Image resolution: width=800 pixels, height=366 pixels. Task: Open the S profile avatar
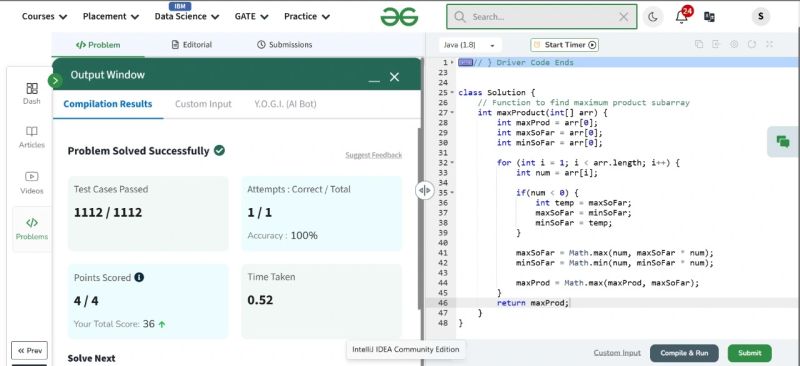[x=760, y=16]
